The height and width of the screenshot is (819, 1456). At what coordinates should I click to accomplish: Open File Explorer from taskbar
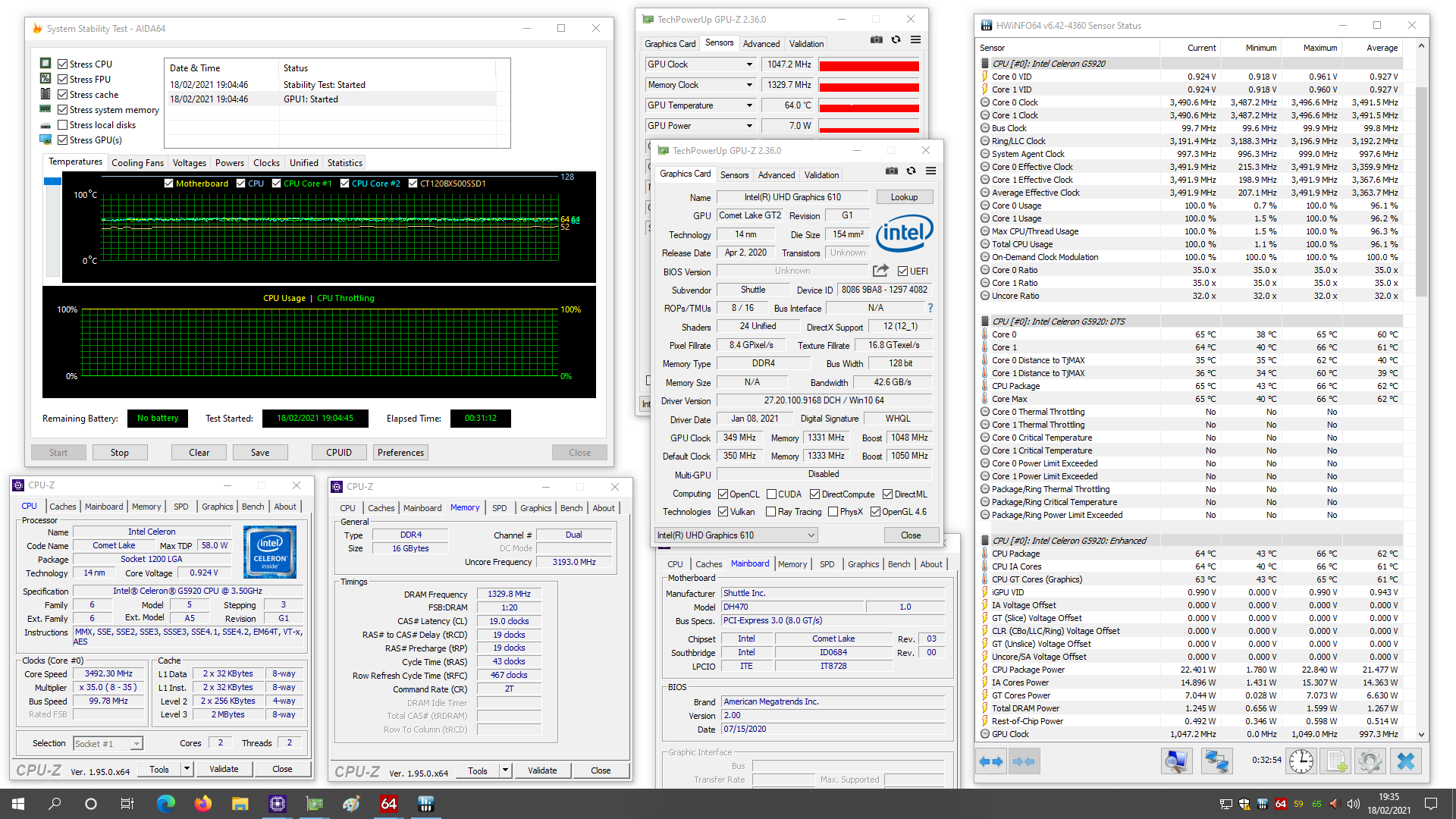click(x=240, y=804)
